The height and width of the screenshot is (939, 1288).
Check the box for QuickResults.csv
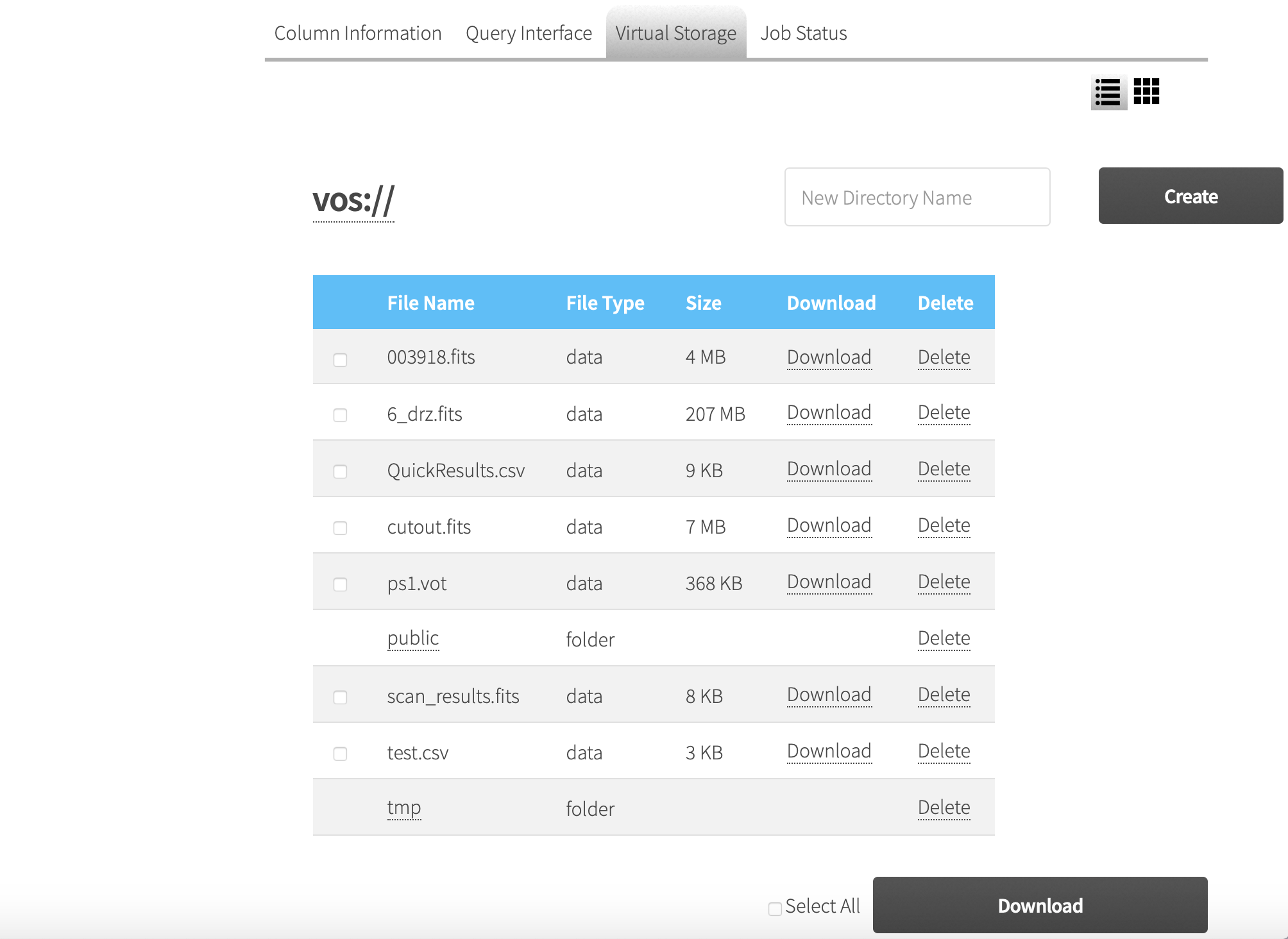340,471
